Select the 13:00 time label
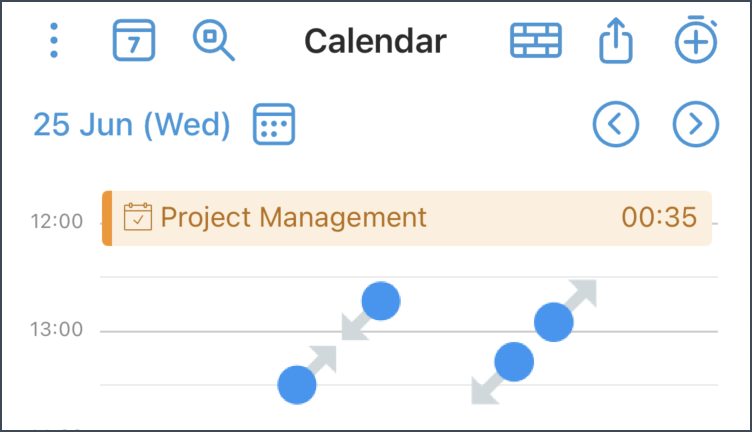Viewport: 752px width, 432px height. [x=57, y=329]
